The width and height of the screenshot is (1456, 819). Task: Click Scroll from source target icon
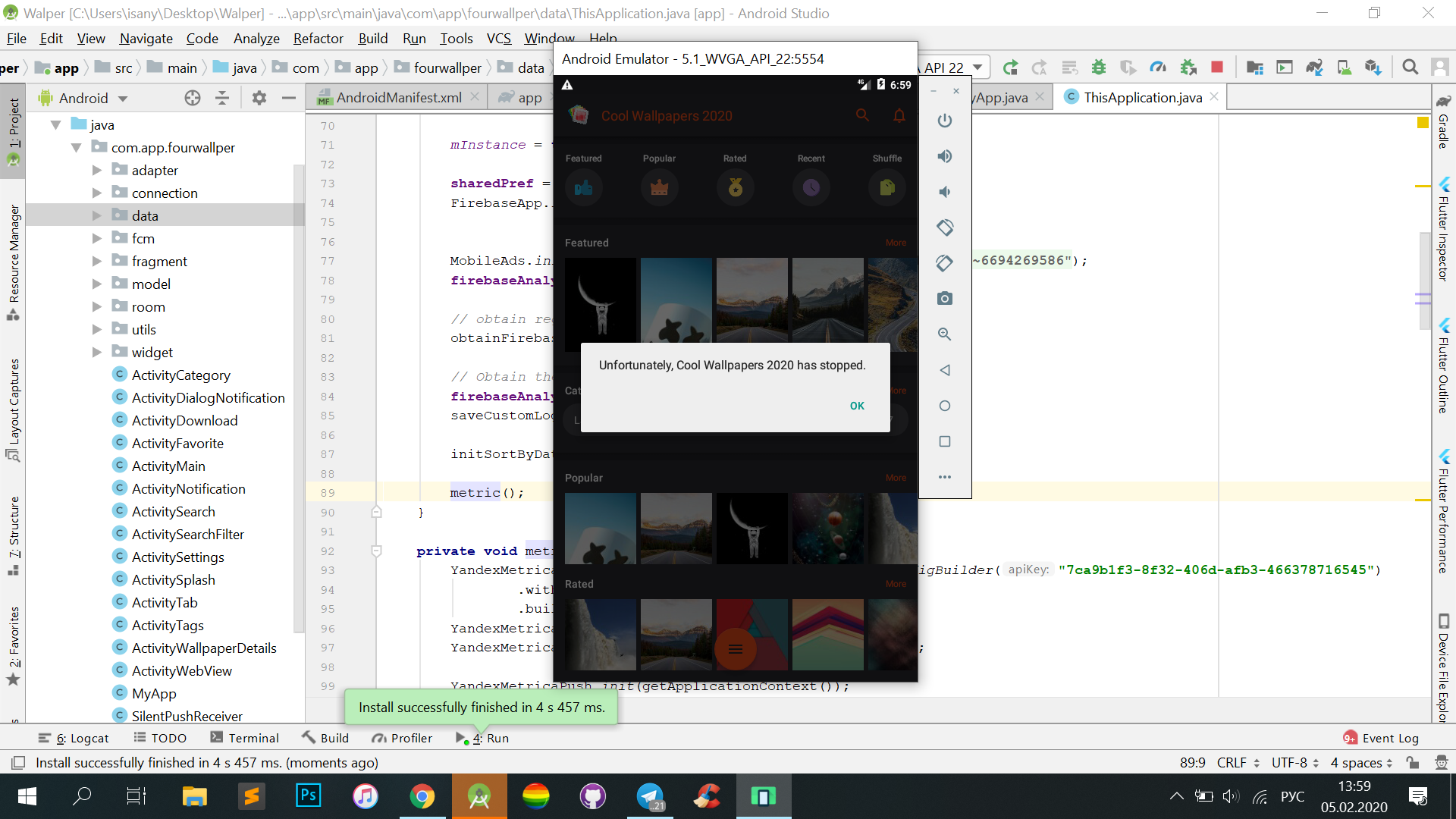[x=193, y=98]
